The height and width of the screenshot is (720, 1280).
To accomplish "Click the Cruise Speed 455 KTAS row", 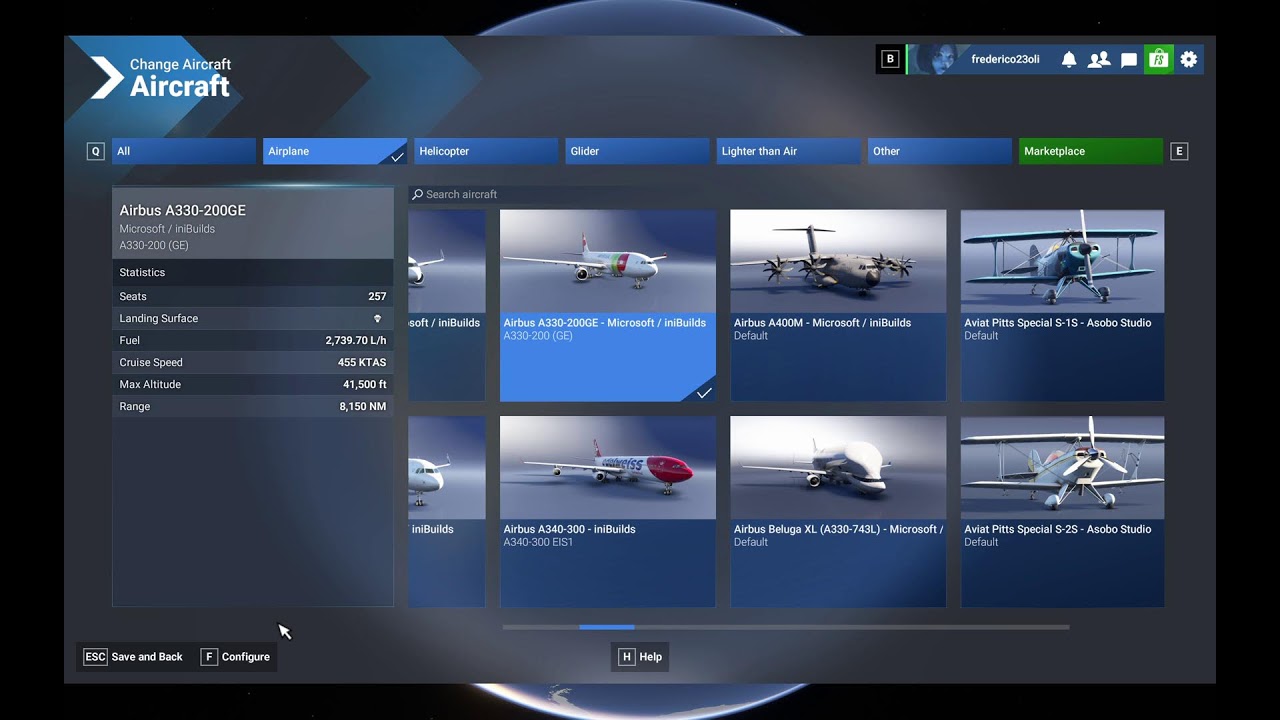I will 253,362.
